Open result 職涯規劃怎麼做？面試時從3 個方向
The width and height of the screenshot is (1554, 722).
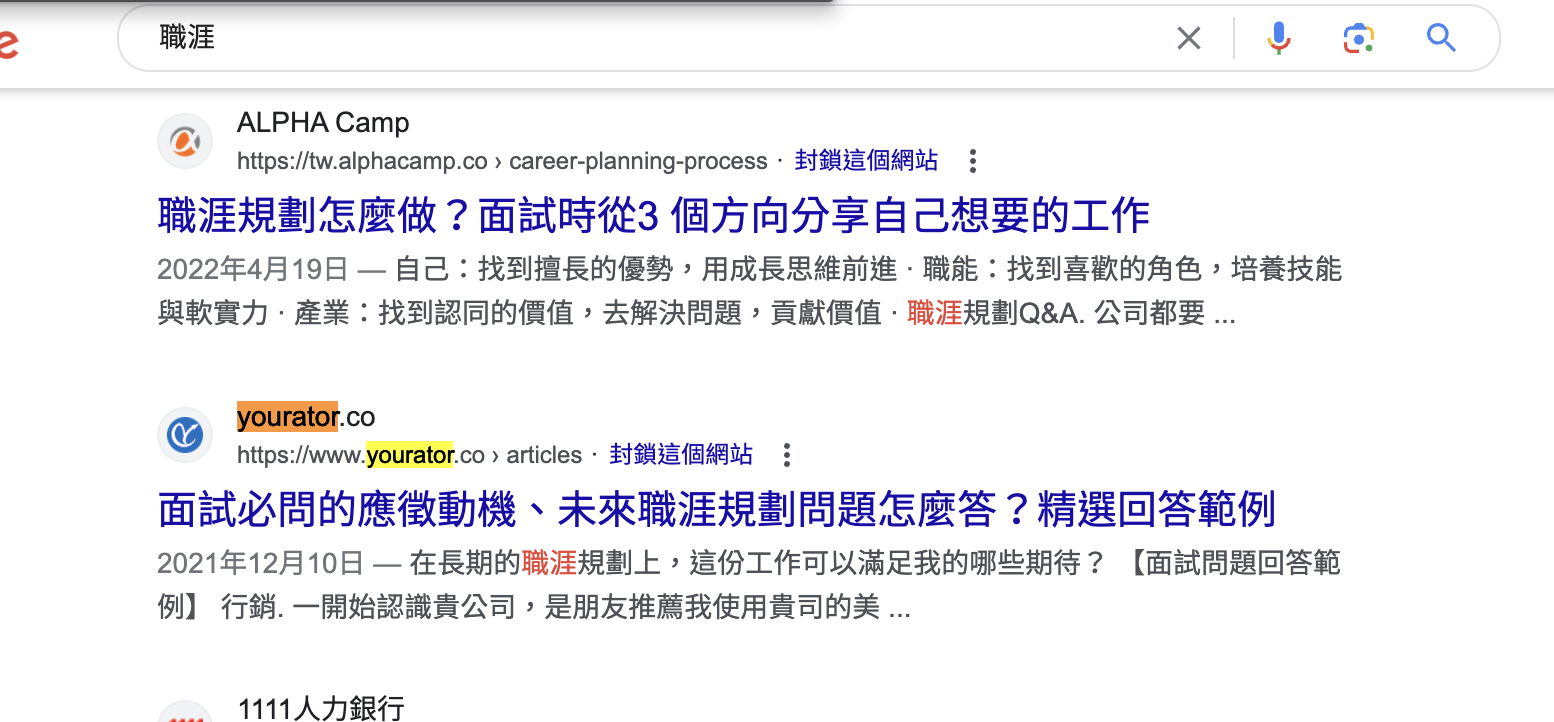(x=653, y=215)
